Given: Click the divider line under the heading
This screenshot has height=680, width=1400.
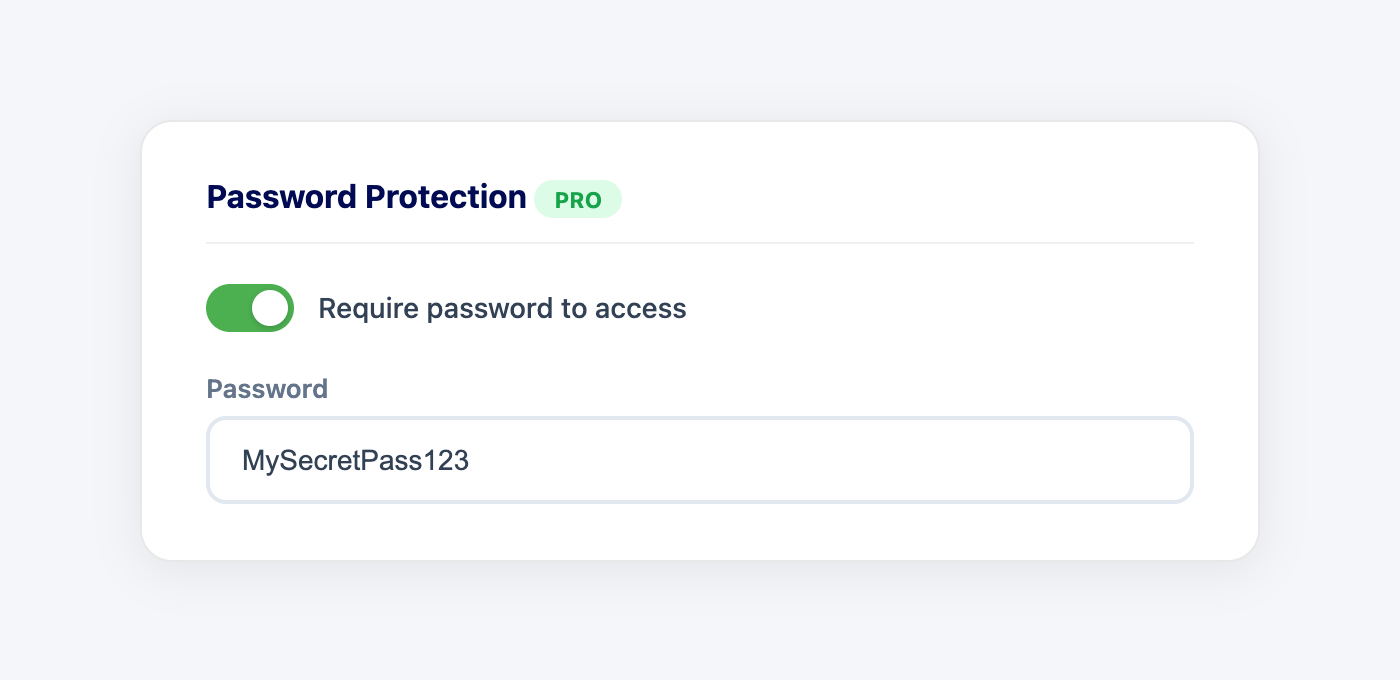Looking at the screenshot, I should pyautogui.click(x=700, y=241).
